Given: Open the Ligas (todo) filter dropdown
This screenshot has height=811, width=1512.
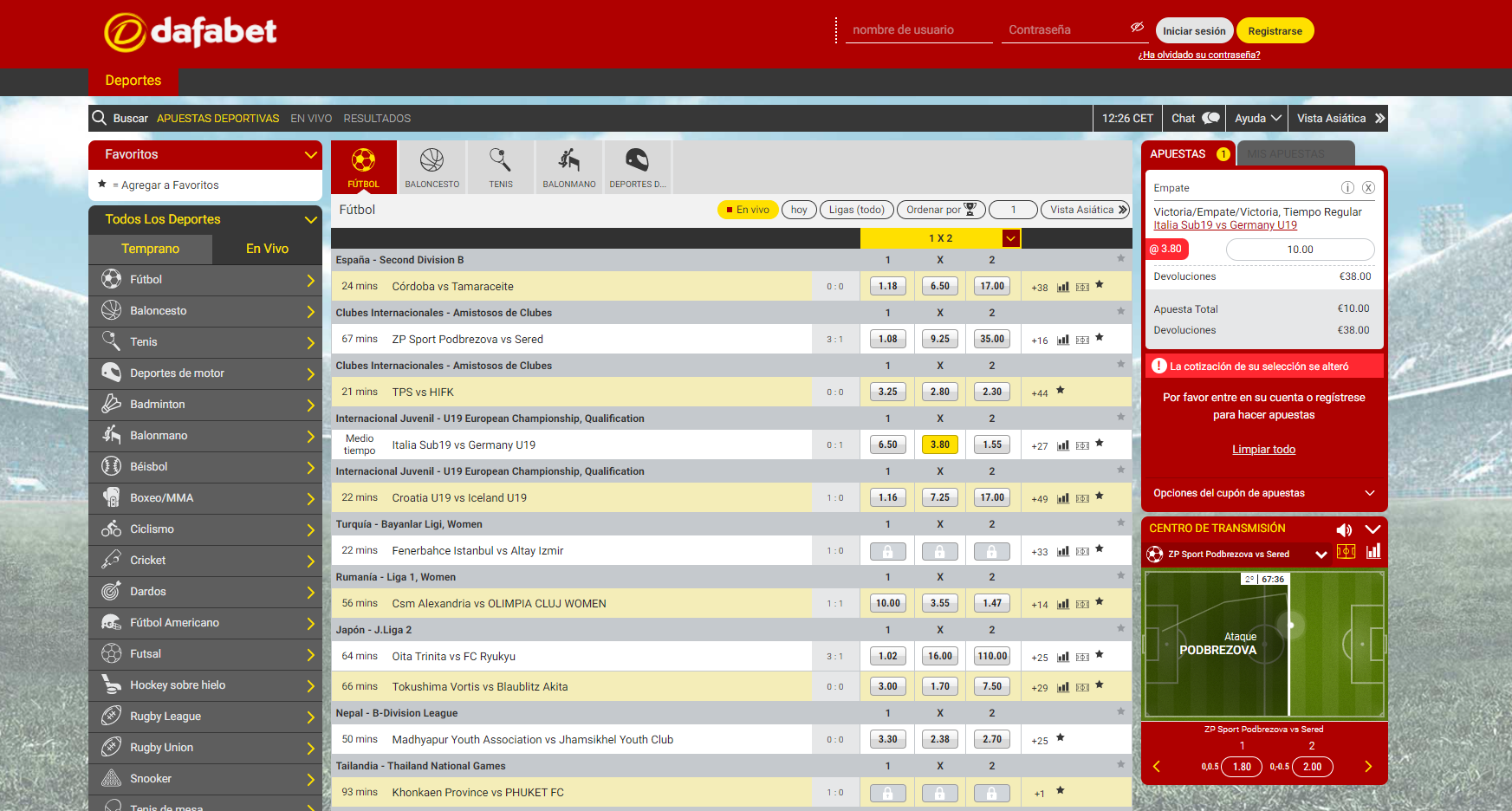Looking at the screenshot, I should pos(856,210).
